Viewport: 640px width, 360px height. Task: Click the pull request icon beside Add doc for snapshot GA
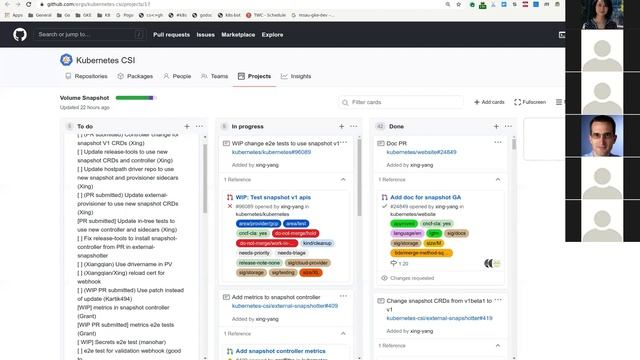pyautogui.click(x=384, y=197)
